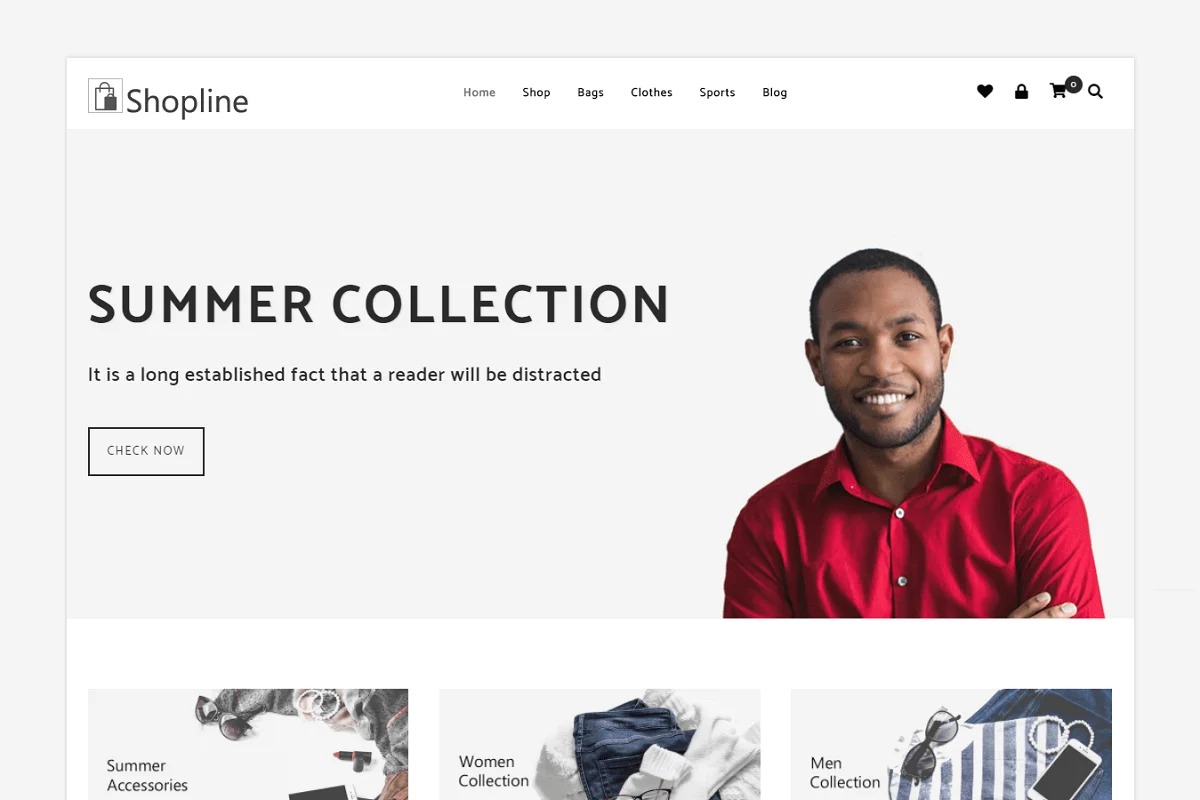Click the hero subtitle text about reader
The image size is (1200, 800).
click(x=345, y=375)
